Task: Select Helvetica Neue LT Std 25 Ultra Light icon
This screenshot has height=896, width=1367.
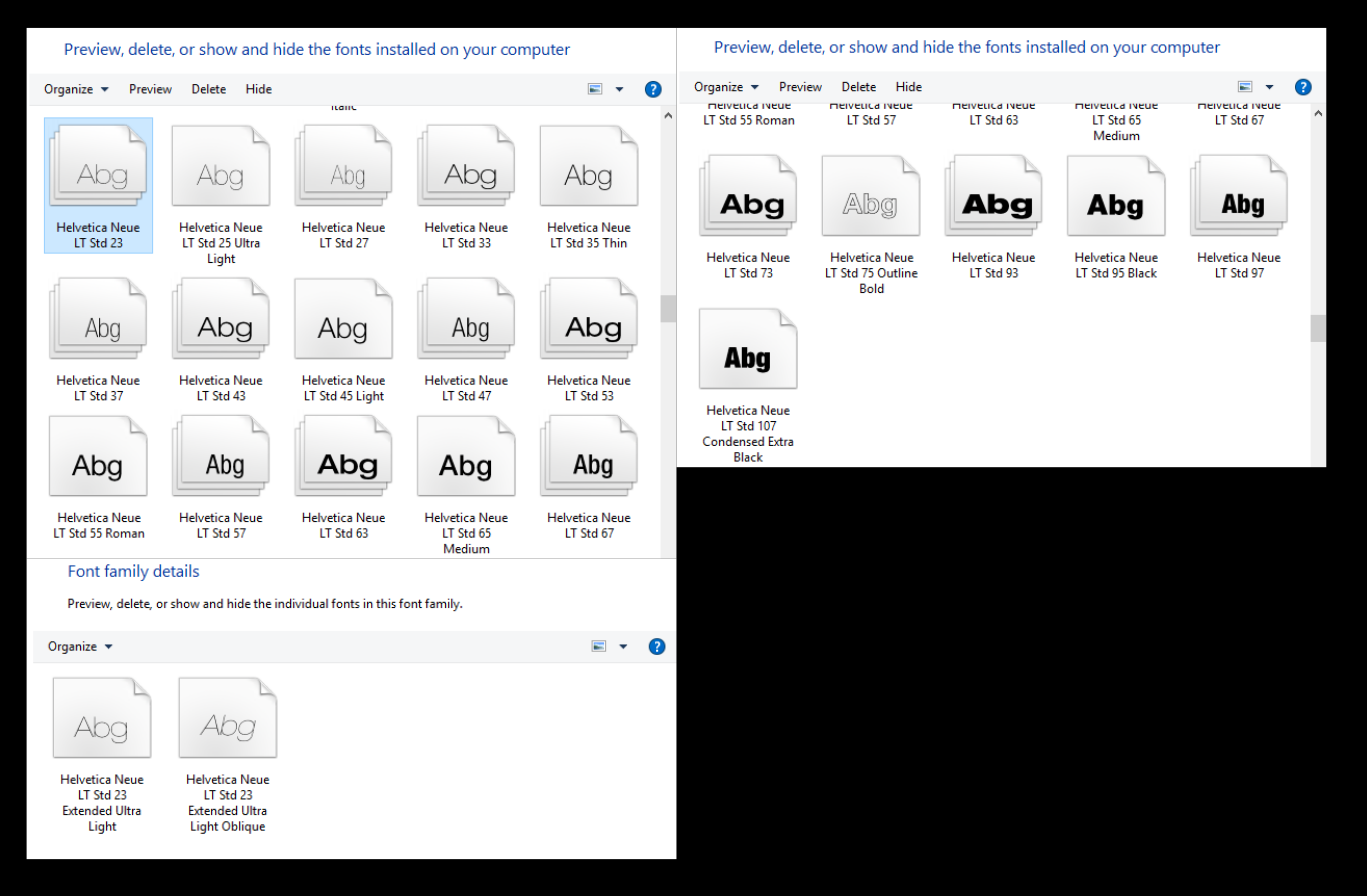Action: pos(221,165)
